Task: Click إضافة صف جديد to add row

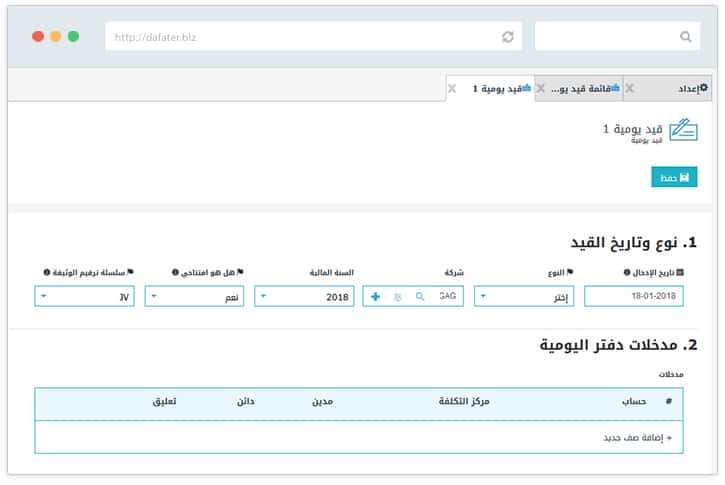Action: tap(640, 438)
